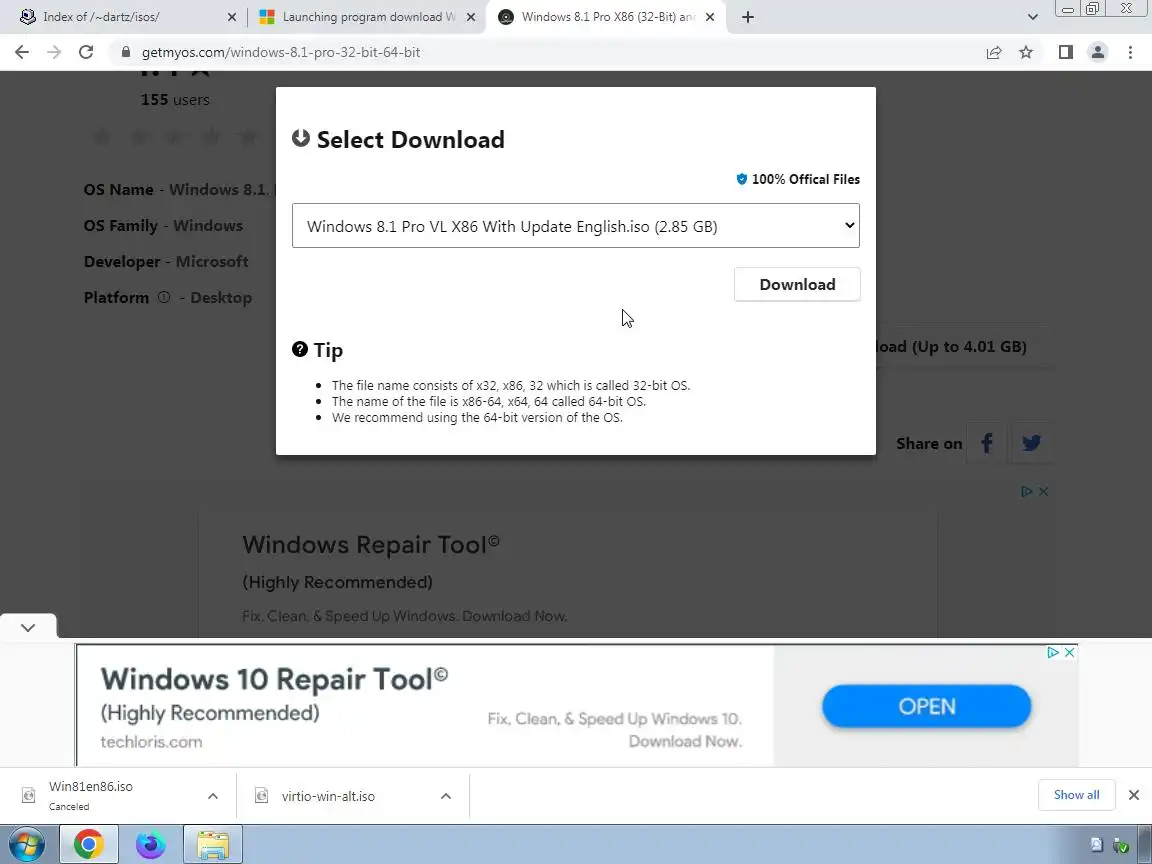Go back to the previous page
1152x864 pixels.
(22, 52)
